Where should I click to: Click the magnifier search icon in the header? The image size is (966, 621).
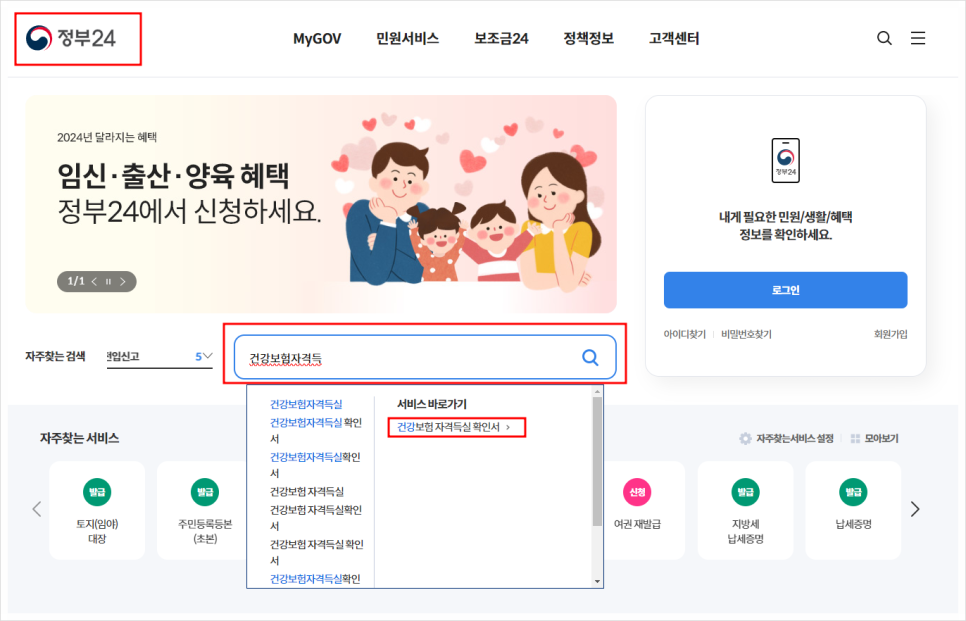[x=884, y=38]
